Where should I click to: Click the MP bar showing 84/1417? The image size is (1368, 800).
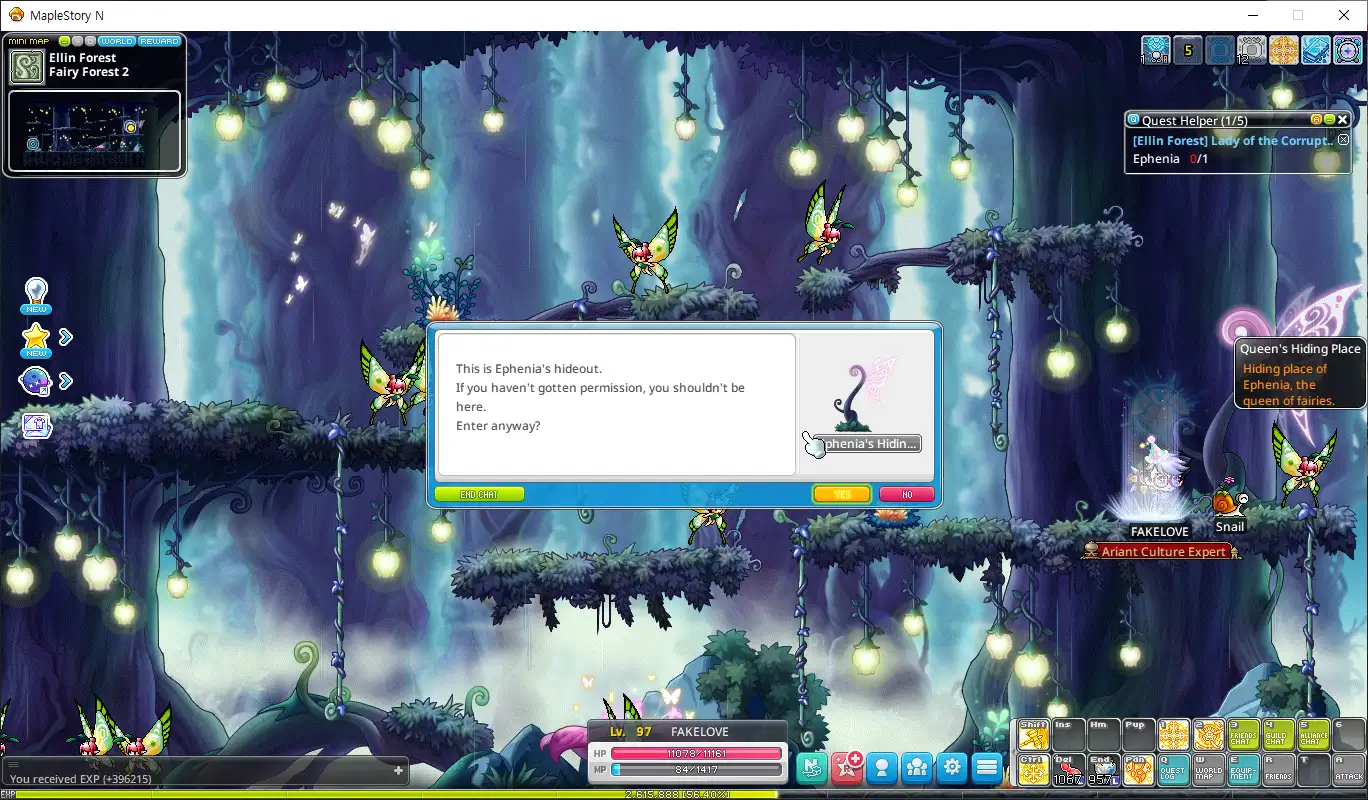696,770
